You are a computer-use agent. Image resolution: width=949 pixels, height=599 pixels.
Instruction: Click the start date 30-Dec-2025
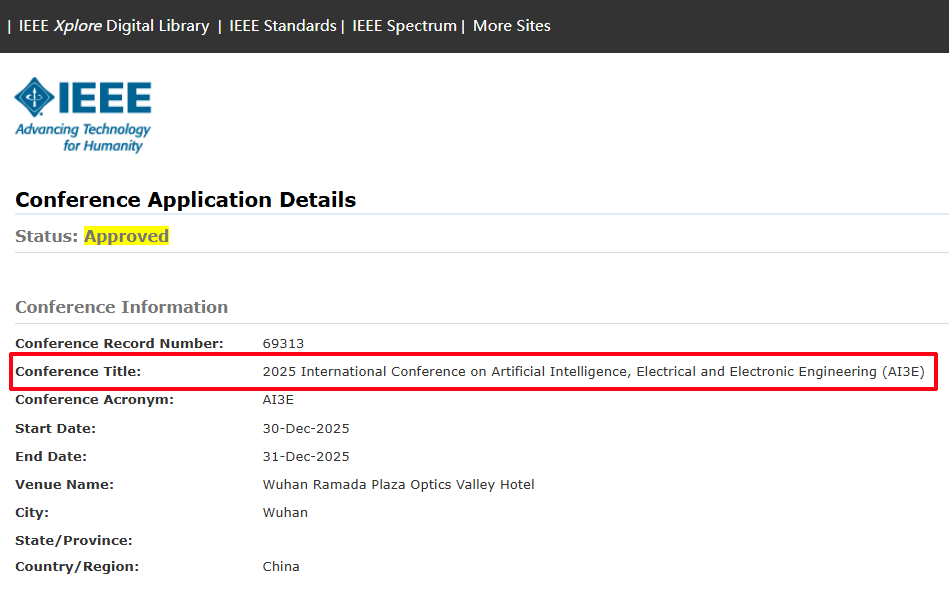(x=306, y=428)
